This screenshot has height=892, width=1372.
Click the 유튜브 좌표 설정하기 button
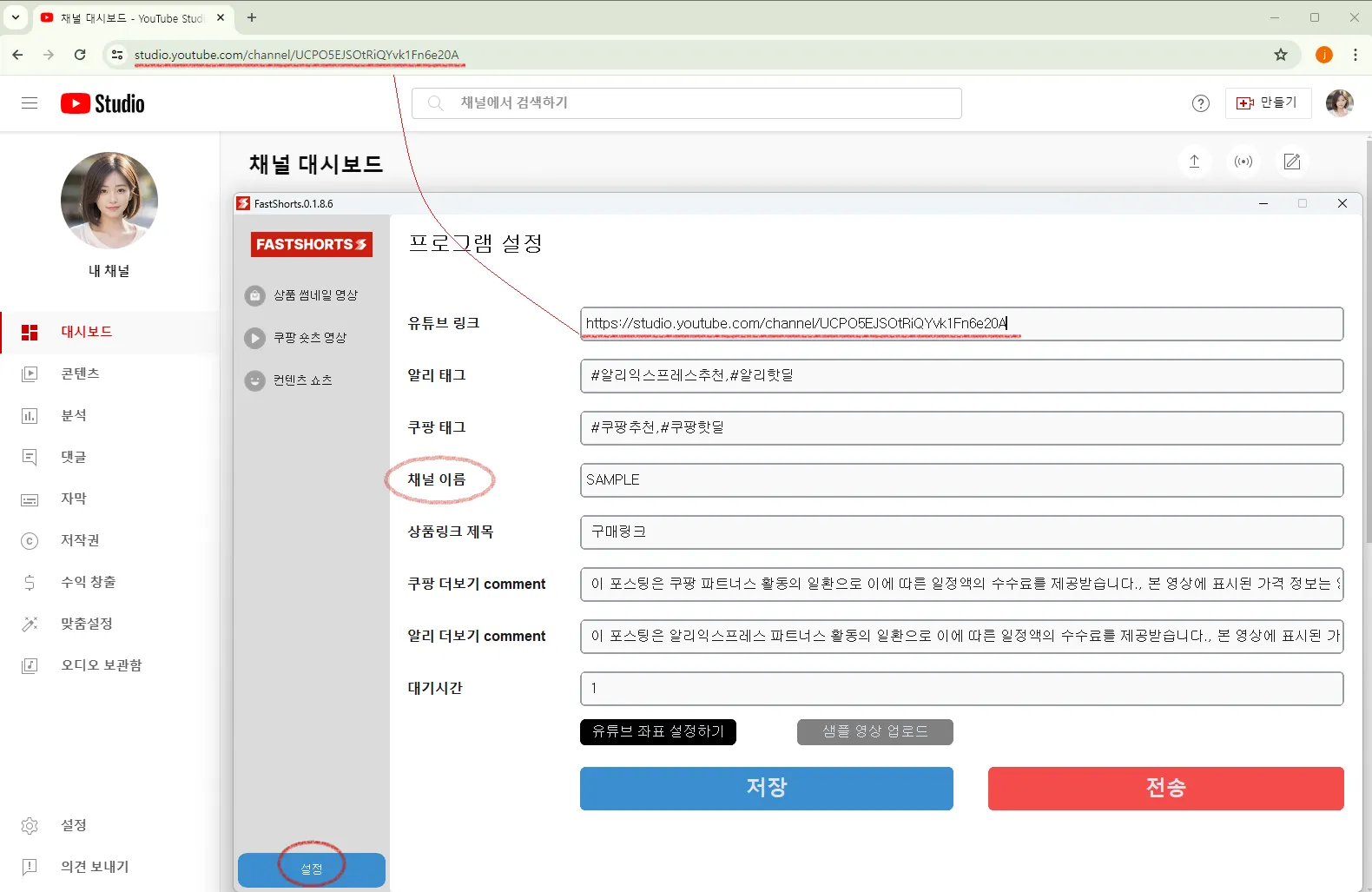658,732
